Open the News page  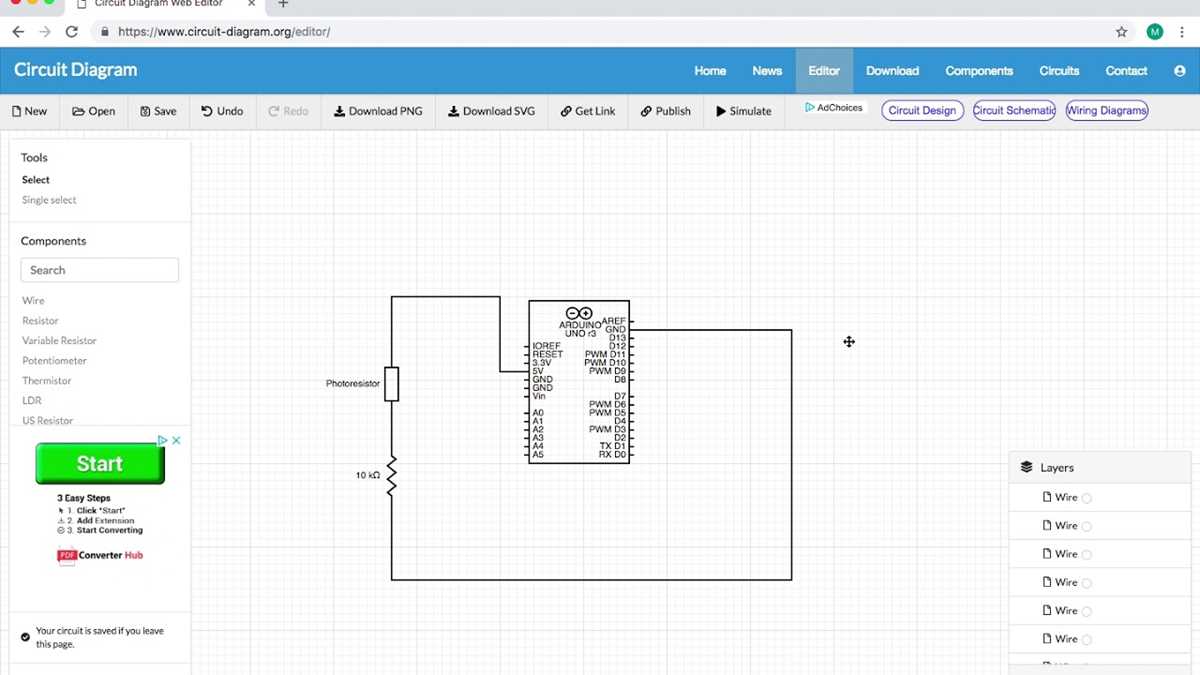click(767, 71)
